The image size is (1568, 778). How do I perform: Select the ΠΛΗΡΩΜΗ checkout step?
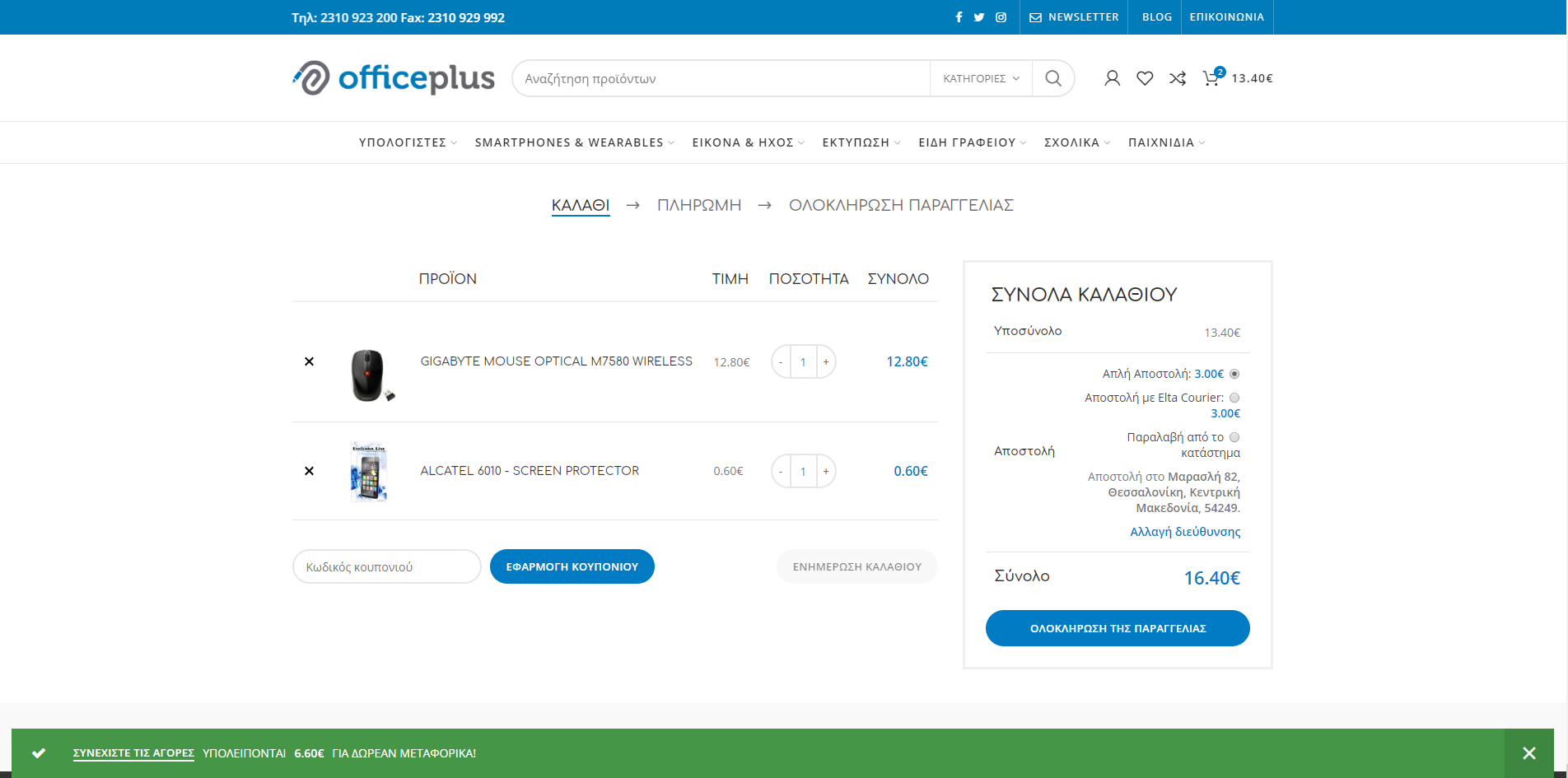pos(699,205)
